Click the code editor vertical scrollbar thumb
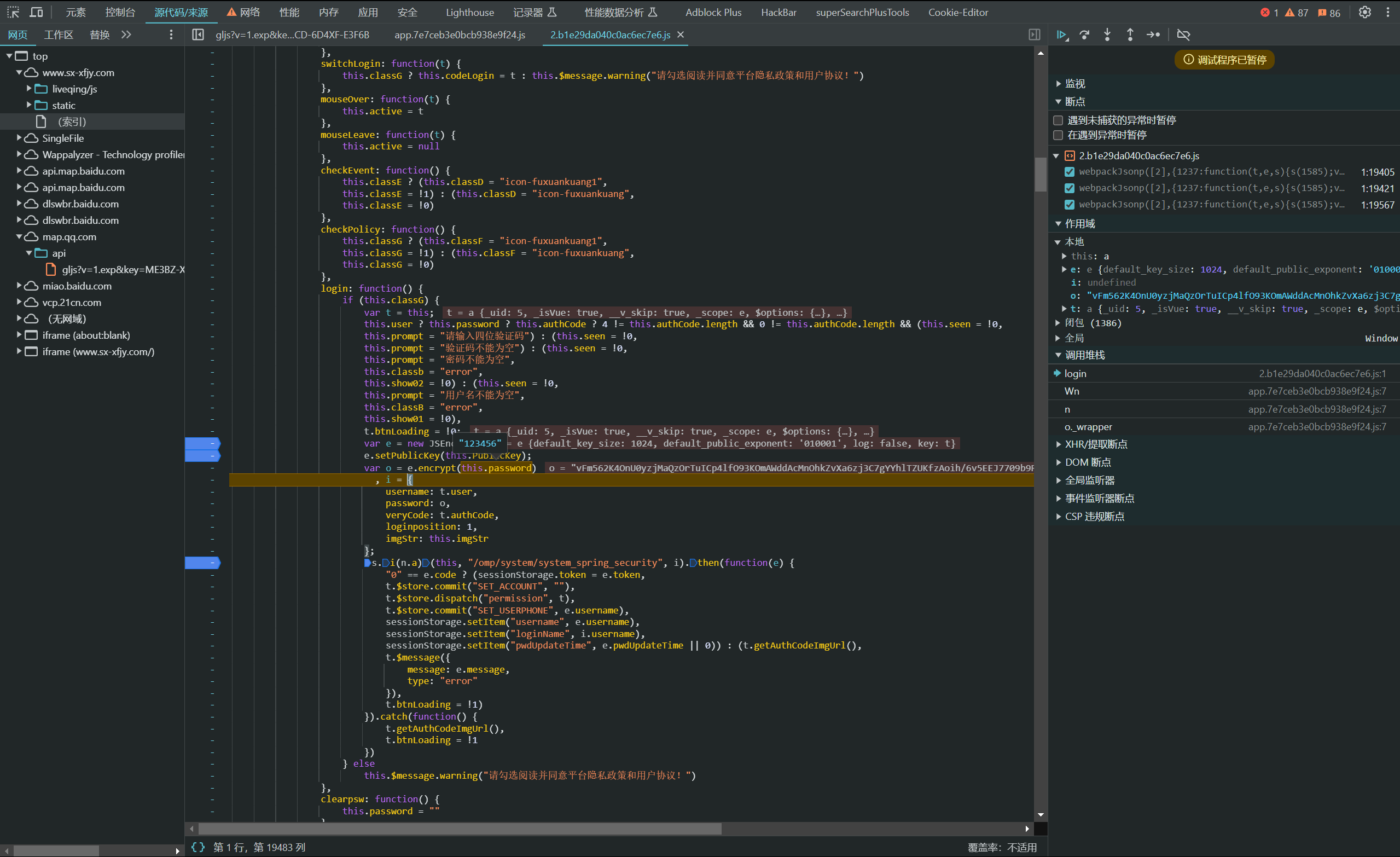The width and height of the screenshot is (1400, 857). (x=1041, y=174)
